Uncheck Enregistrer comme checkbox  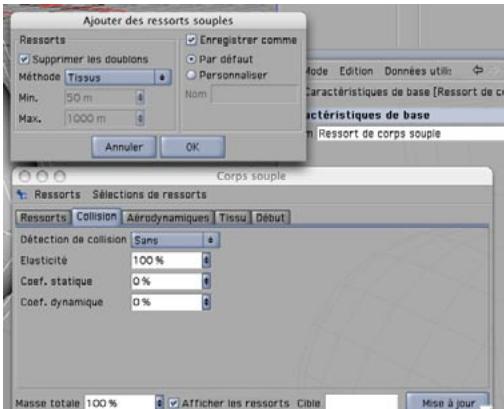(191, 40)
